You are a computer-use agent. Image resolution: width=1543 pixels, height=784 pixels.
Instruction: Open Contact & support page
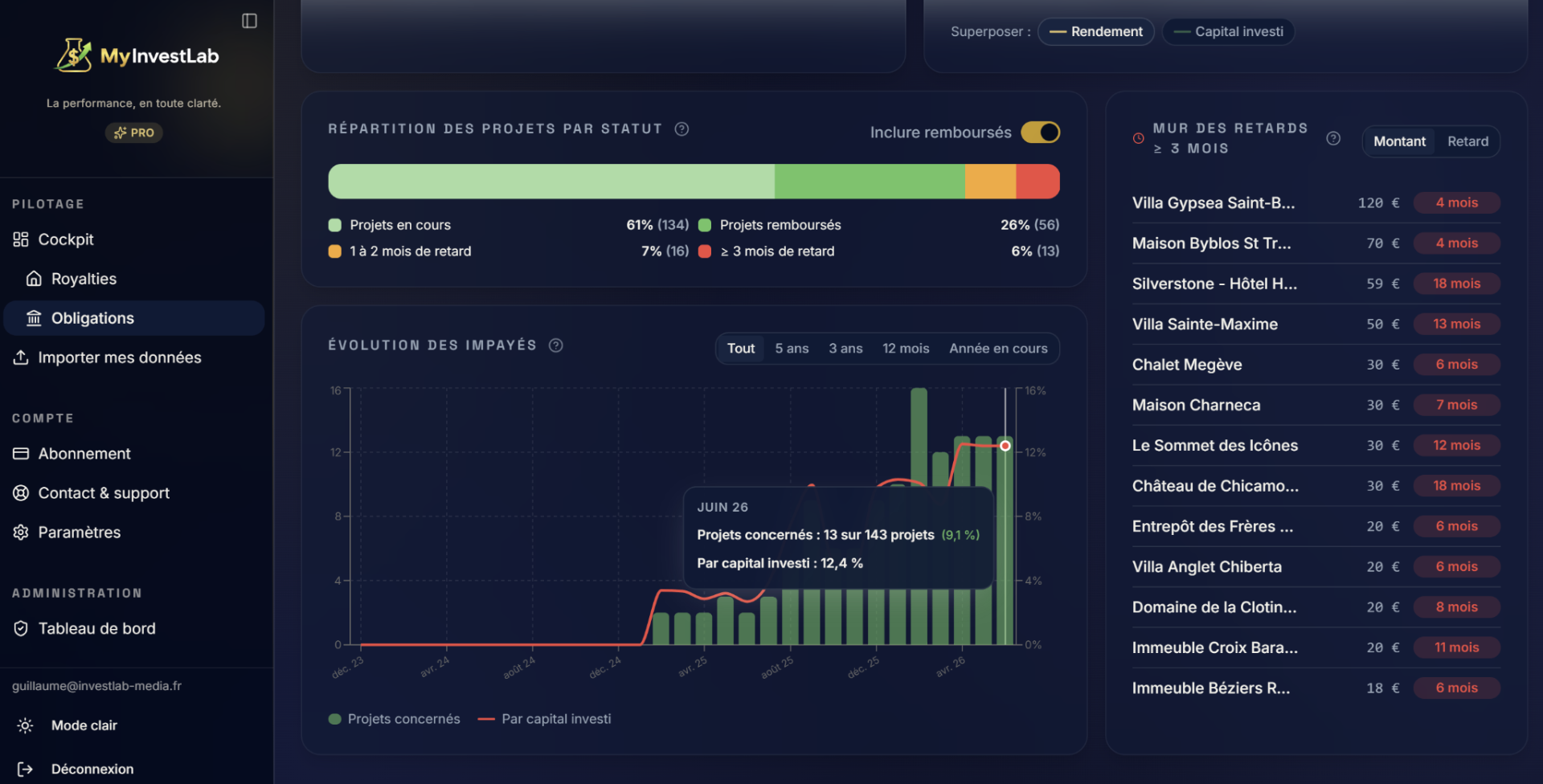tap(133, 493)
